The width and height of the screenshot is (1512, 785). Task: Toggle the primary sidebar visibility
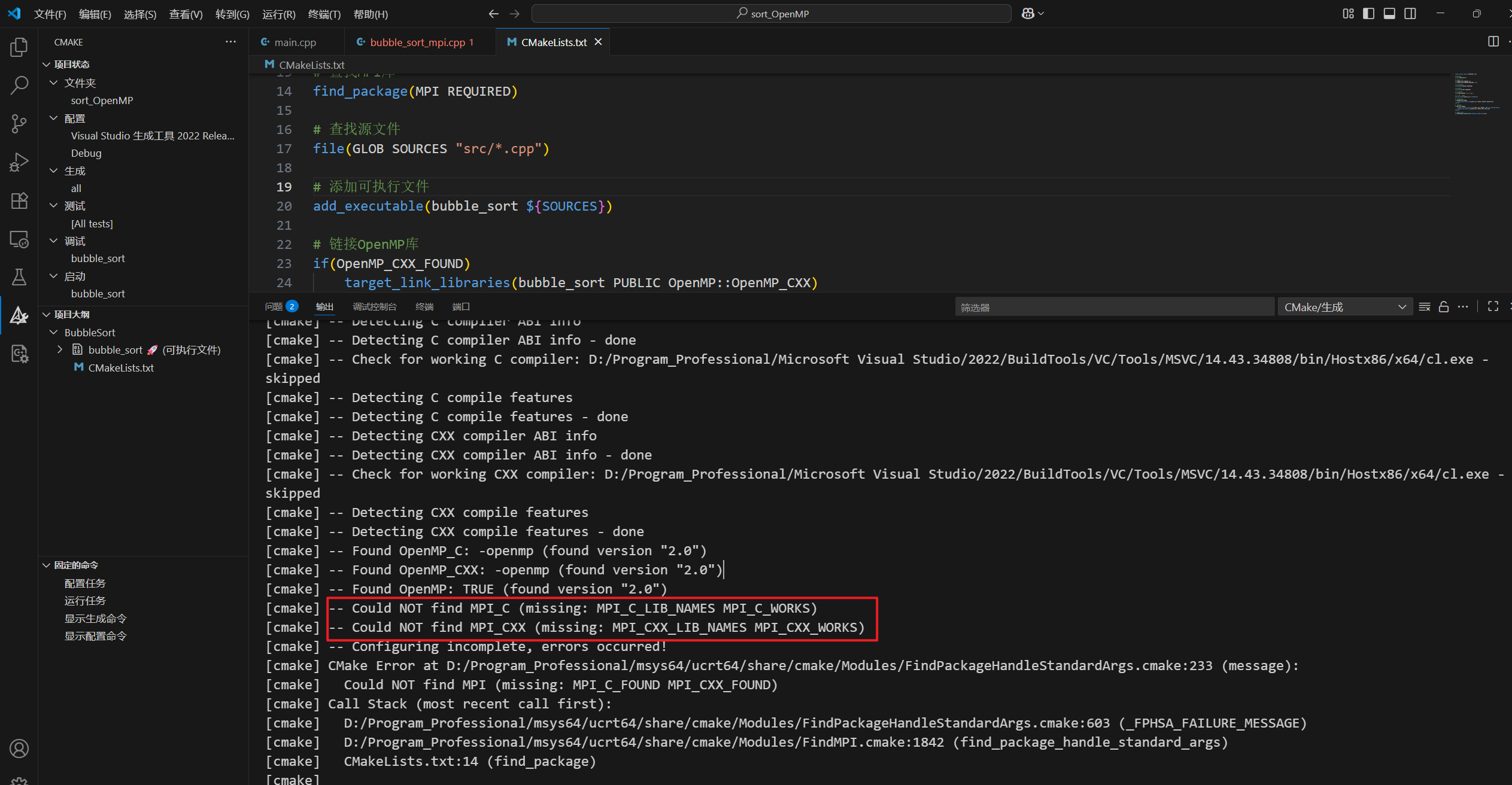(1369, 13)
